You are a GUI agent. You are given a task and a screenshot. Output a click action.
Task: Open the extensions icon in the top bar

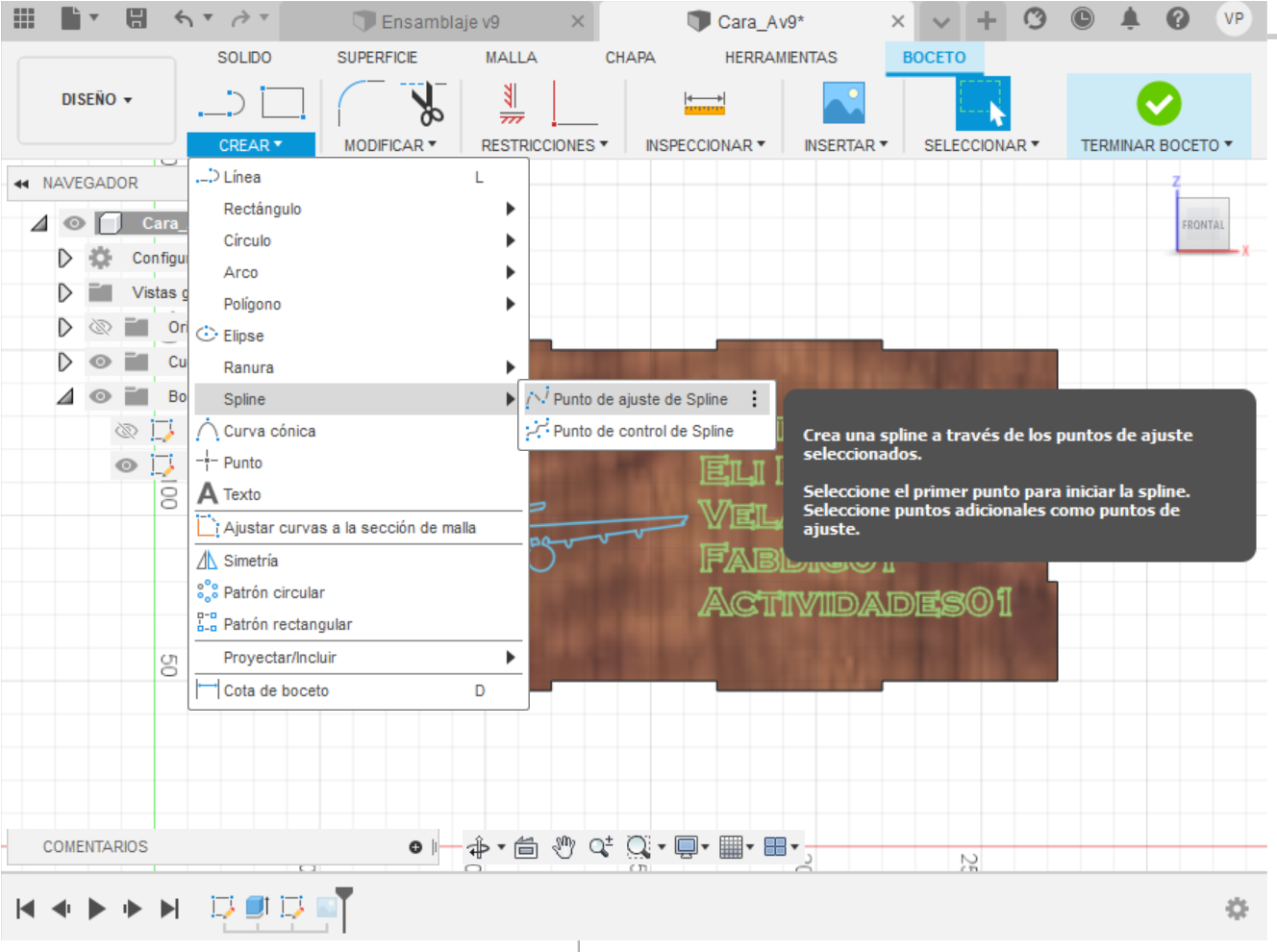point(1035,18)
